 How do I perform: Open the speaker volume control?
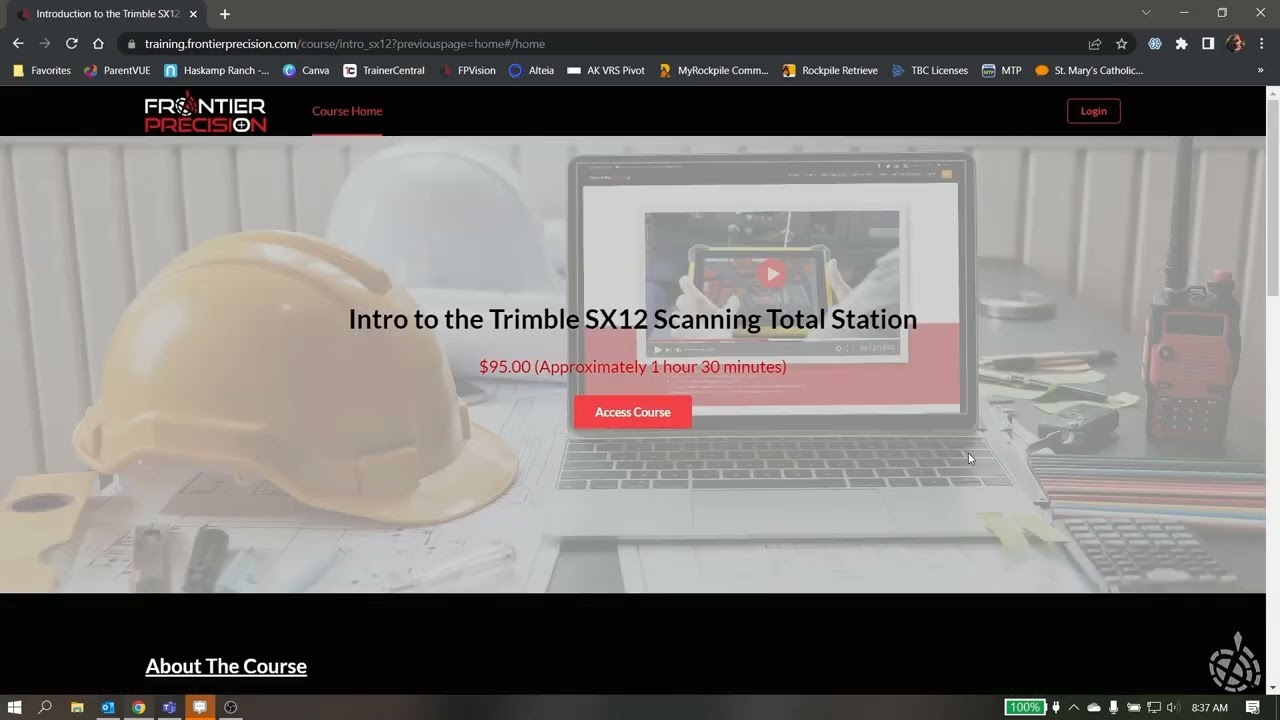(x=1172, y=707)
